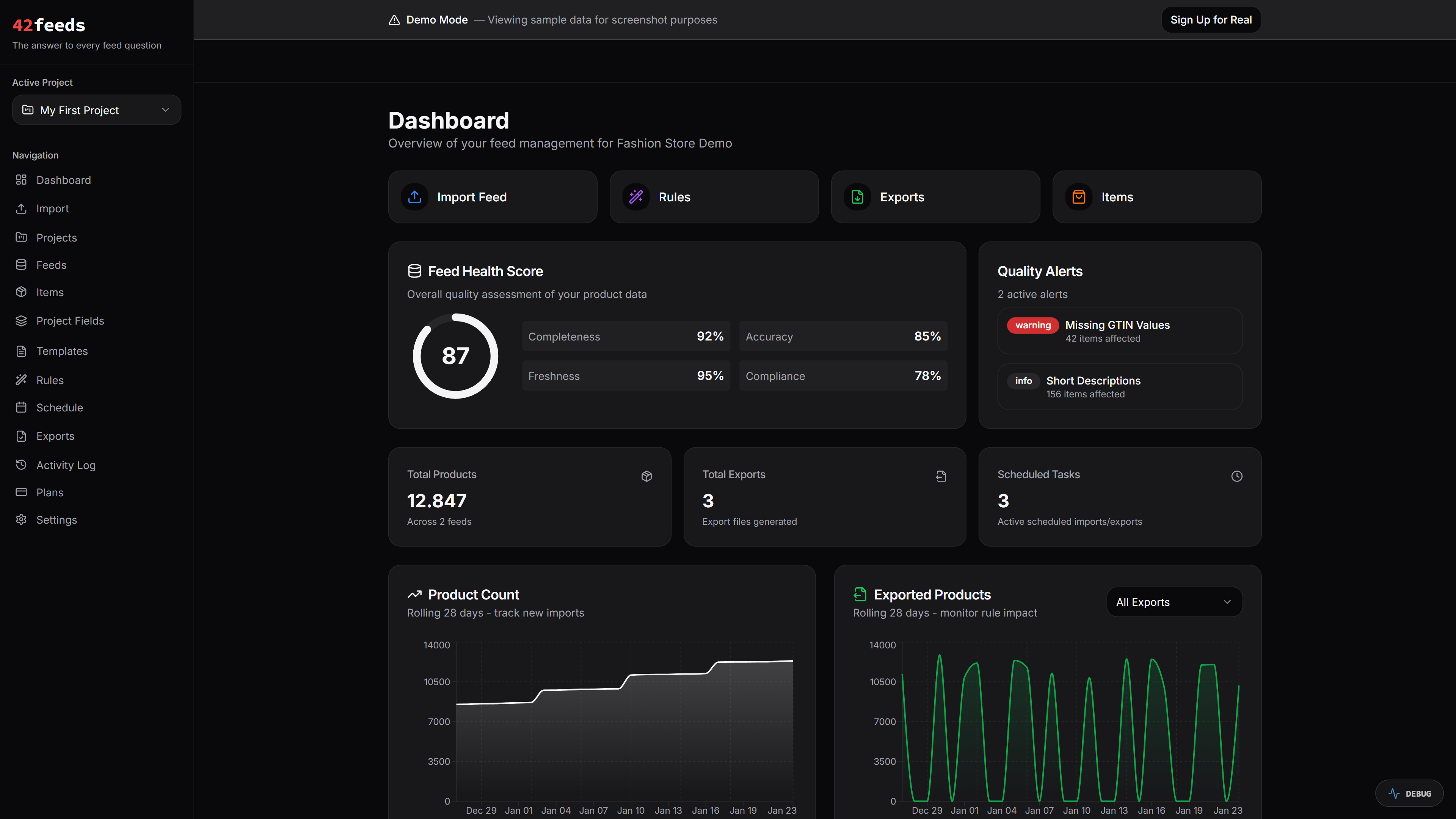Viewport: 1456px width, 819px height.
Task: Select the Rules wand icon in sidebar
Action: coord(22,380)
